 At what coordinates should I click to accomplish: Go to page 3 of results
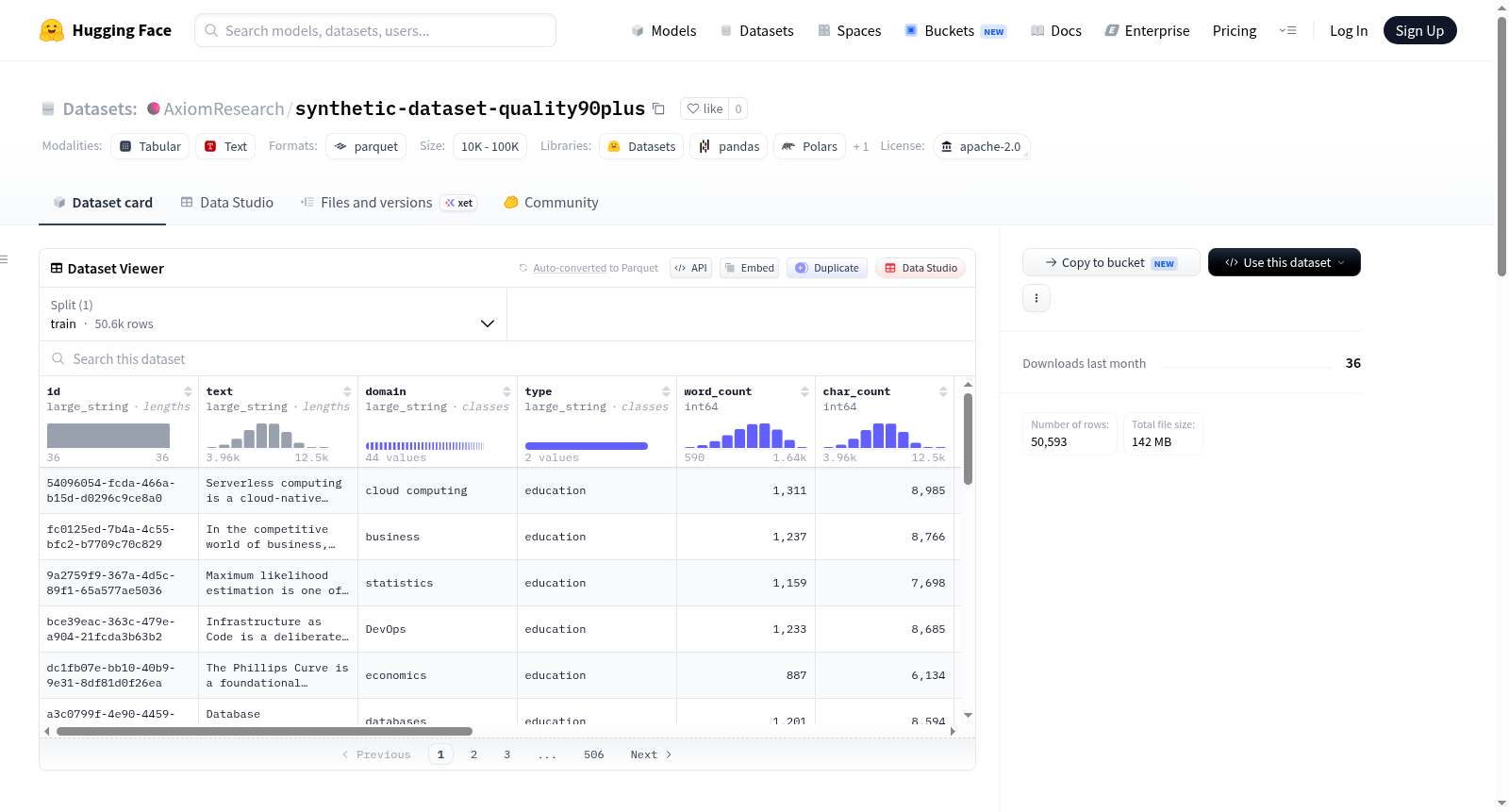pos(507,754)
